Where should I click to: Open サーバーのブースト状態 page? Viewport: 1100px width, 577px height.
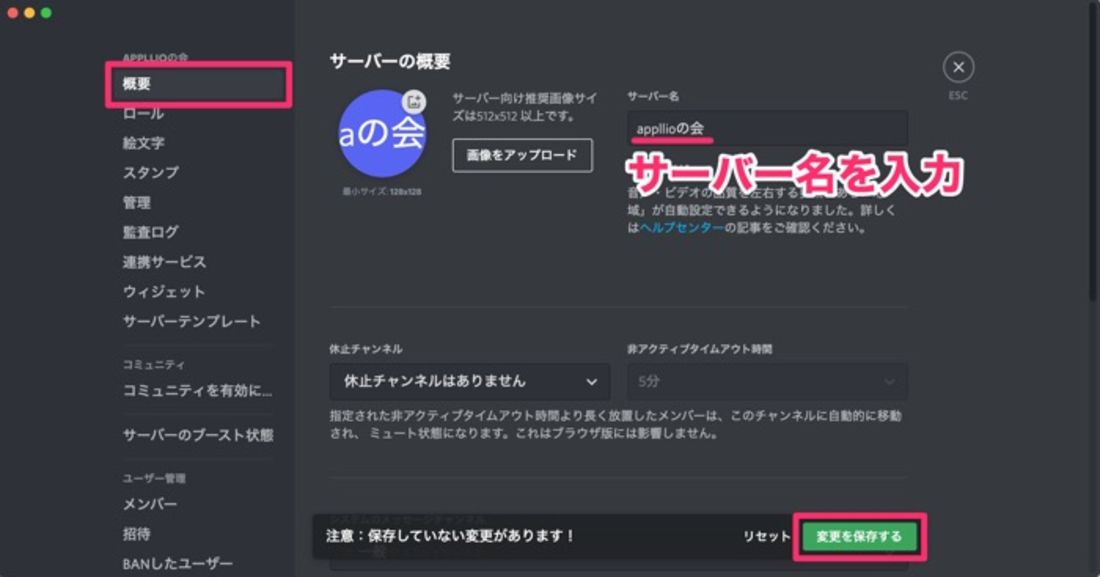click(198, 435)
